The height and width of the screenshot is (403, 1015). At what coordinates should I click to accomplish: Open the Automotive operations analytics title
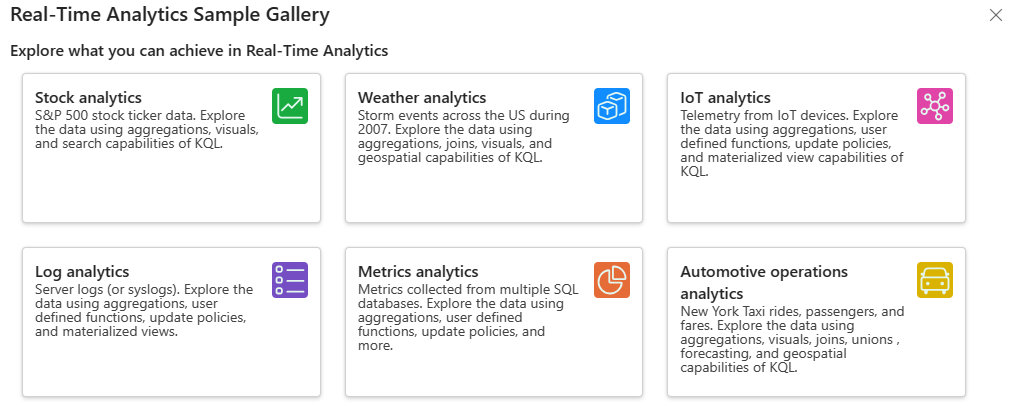click(x=764, y=282)
